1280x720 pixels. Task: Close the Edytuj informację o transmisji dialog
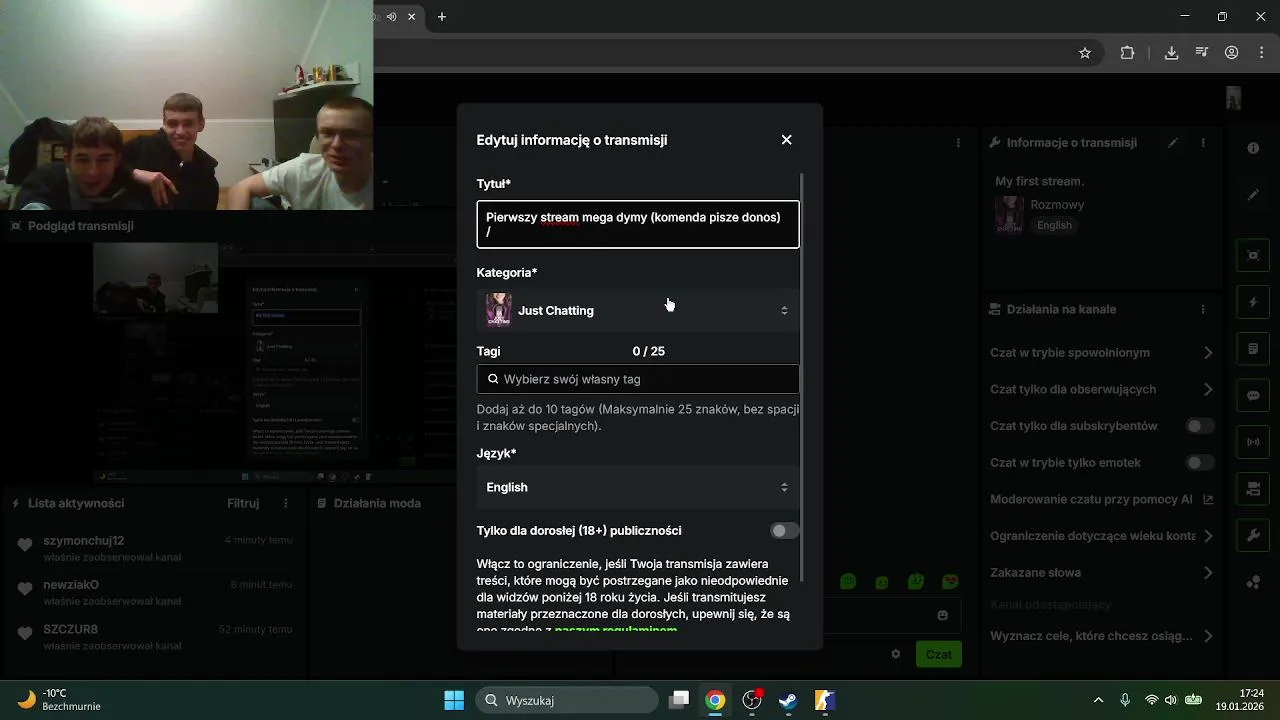(x=786, y=140)
